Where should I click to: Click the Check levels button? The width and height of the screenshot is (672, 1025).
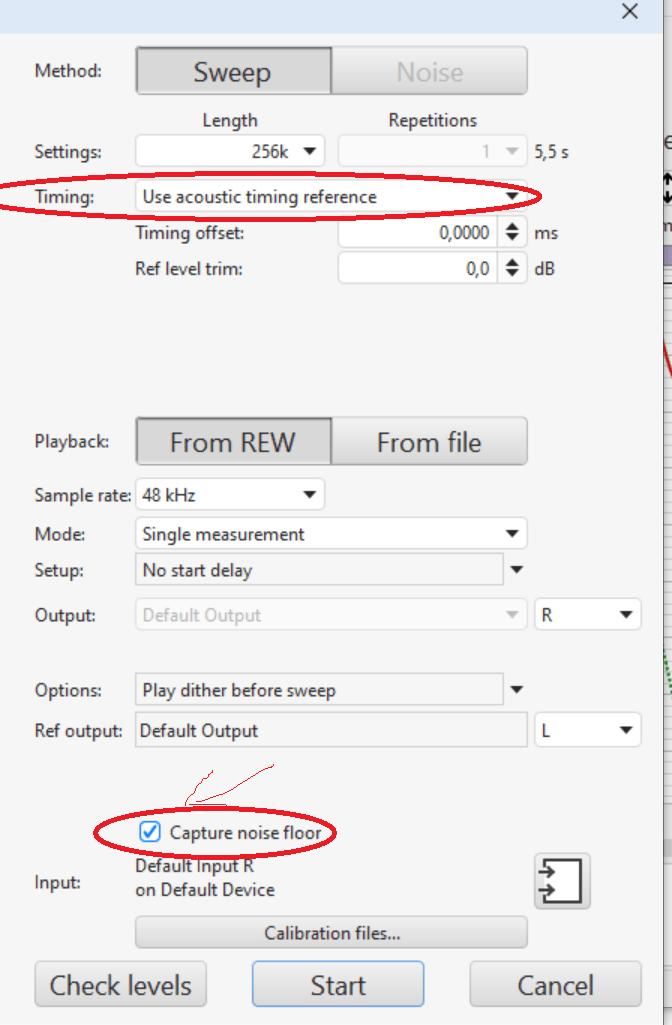click(x=121, y=984)
